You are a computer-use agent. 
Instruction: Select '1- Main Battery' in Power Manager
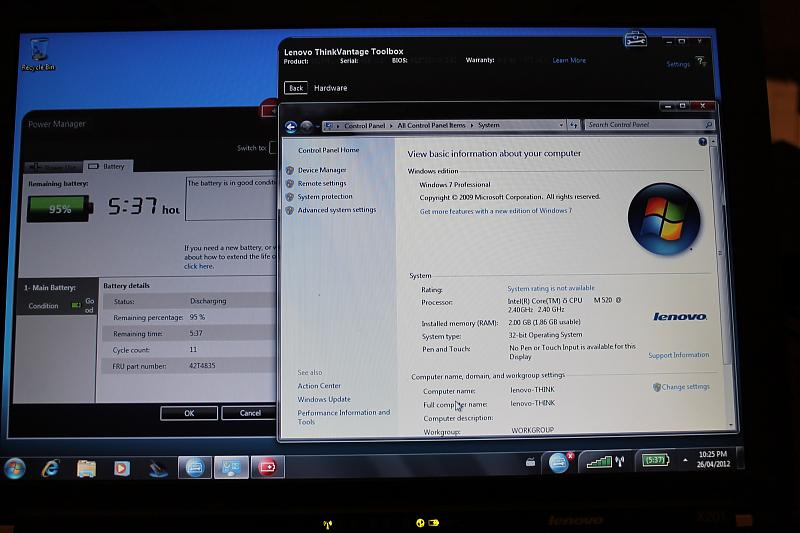pyautogui.click(x=49, y=288)
